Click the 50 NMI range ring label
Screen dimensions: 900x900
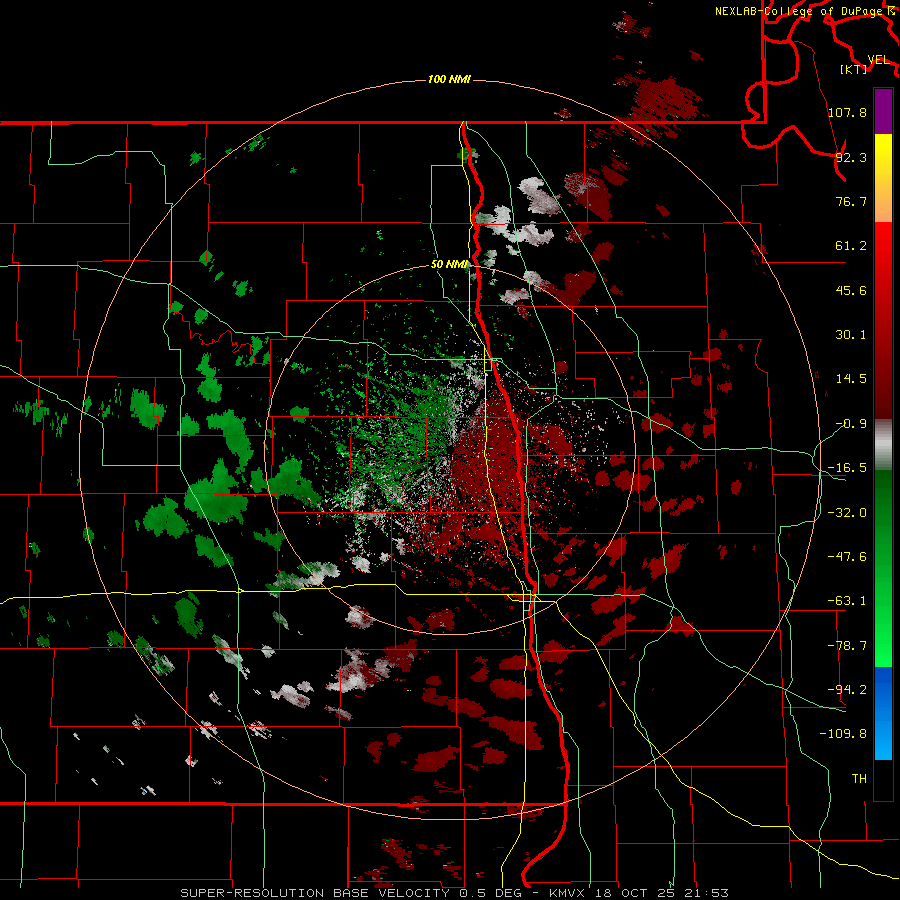[x=449, y=265]
